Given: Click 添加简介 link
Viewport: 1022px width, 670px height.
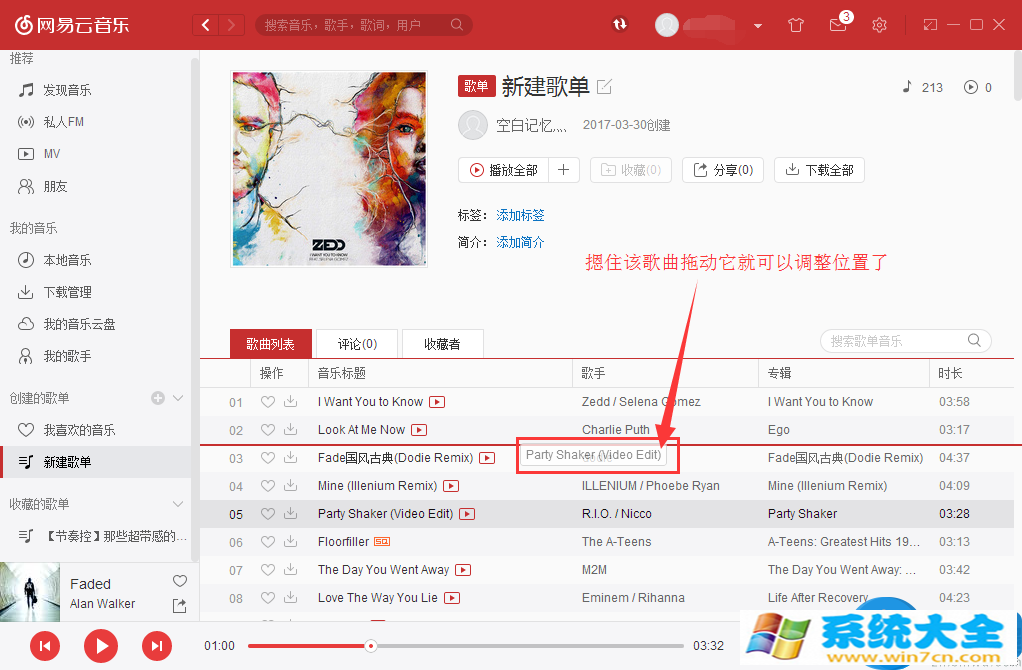Looking at the screenshot, I should (520, 242).
